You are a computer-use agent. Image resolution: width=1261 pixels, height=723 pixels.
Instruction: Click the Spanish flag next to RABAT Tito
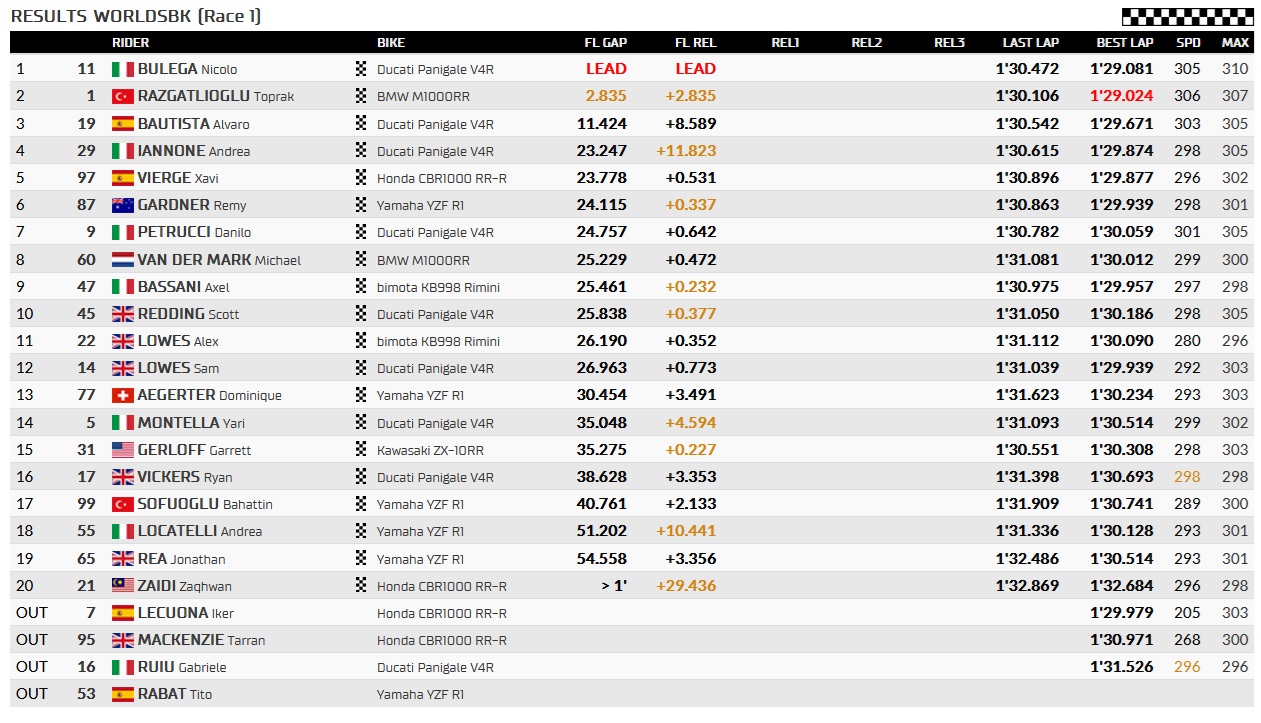[122, 694]
